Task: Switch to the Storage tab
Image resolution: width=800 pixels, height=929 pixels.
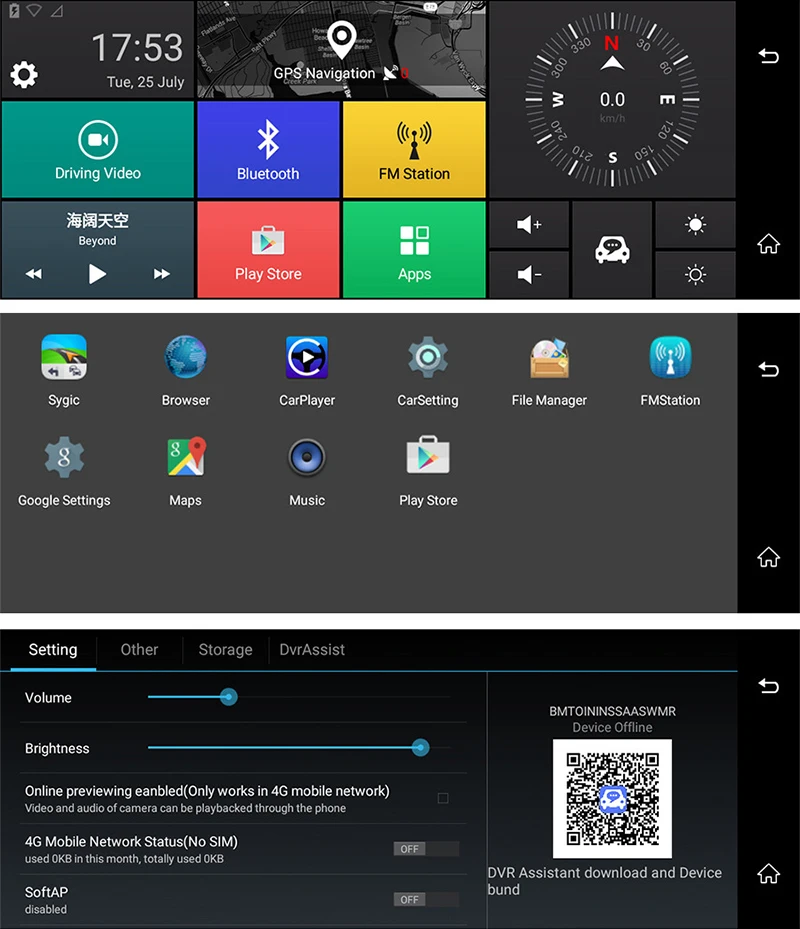Action: pyautogui.click(x=225, y=650)
